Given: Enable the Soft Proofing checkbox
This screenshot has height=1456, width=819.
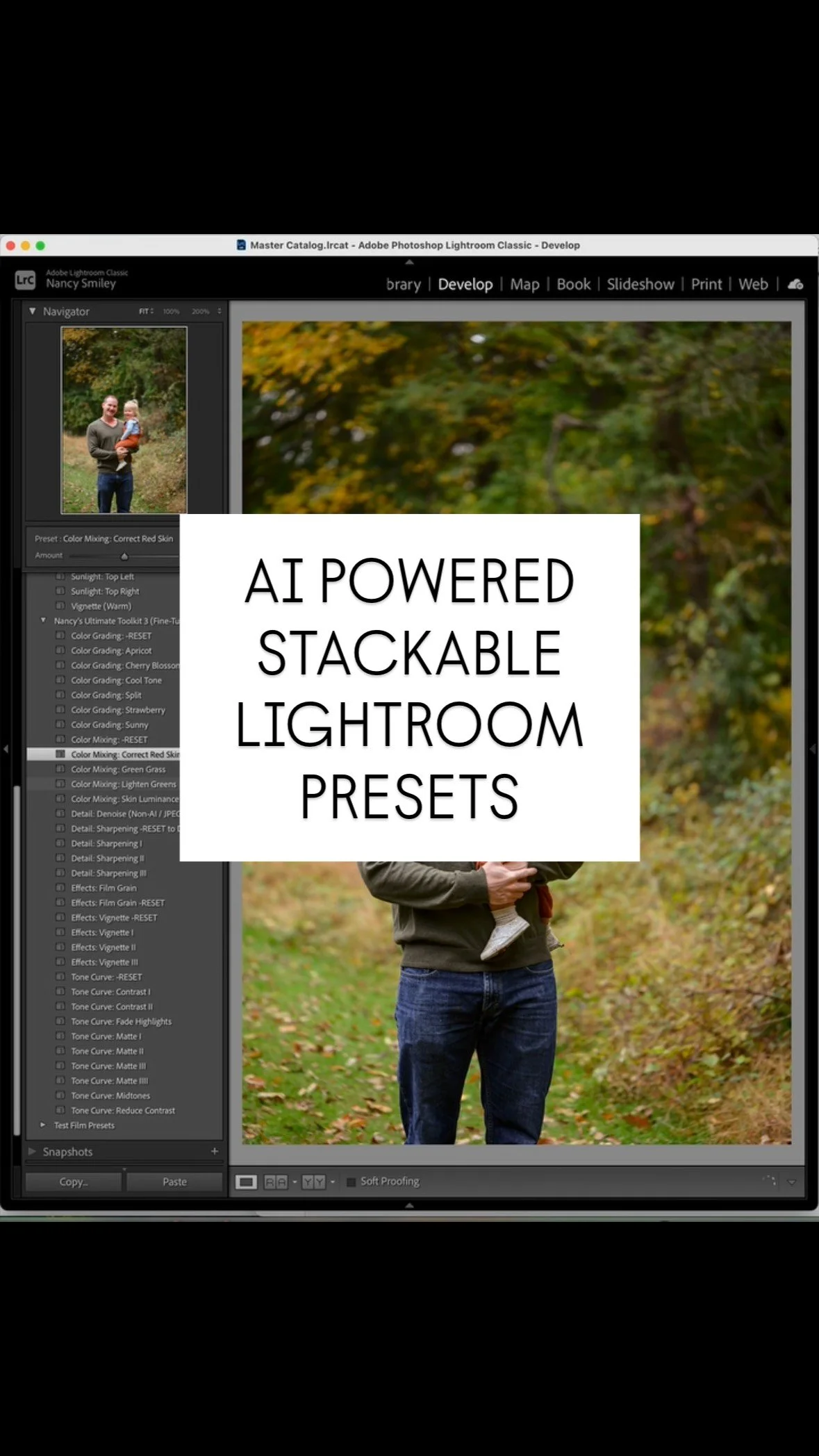Looking at the screenshot, I should 351,1182.
